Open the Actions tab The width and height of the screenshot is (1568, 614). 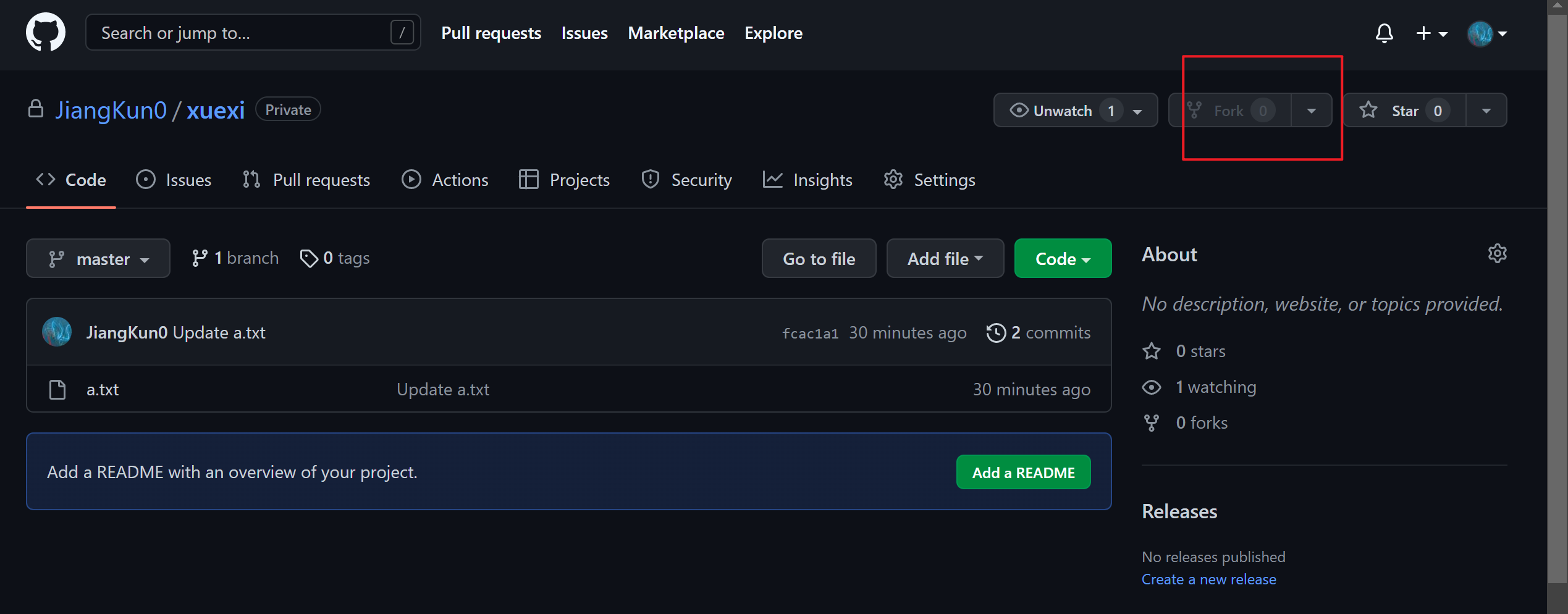pos(445,180)
